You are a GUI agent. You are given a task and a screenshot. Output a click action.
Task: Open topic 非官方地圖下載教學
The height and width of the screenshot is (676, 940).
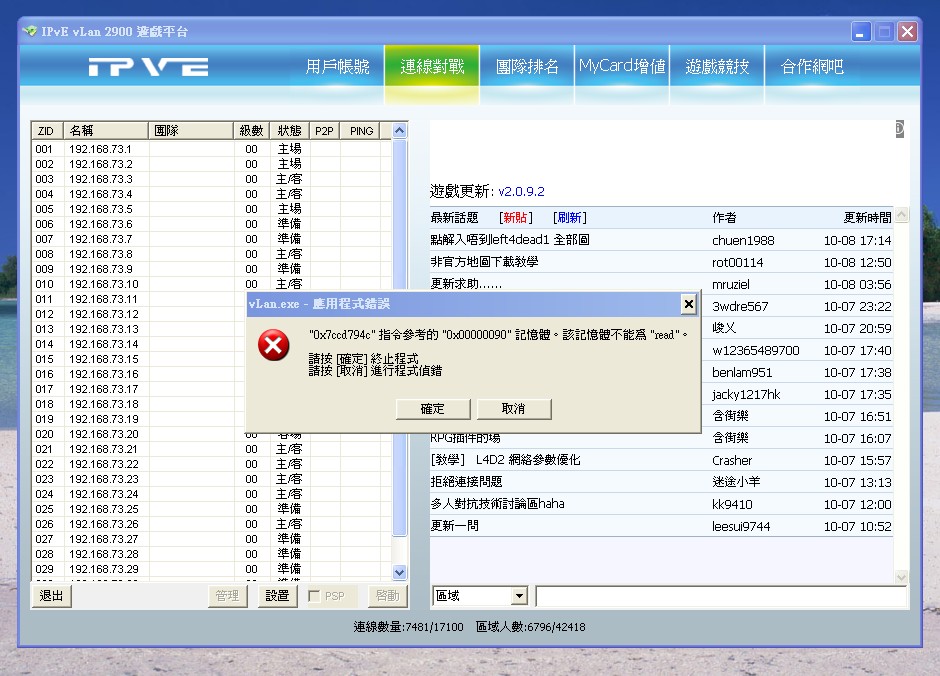484,262
